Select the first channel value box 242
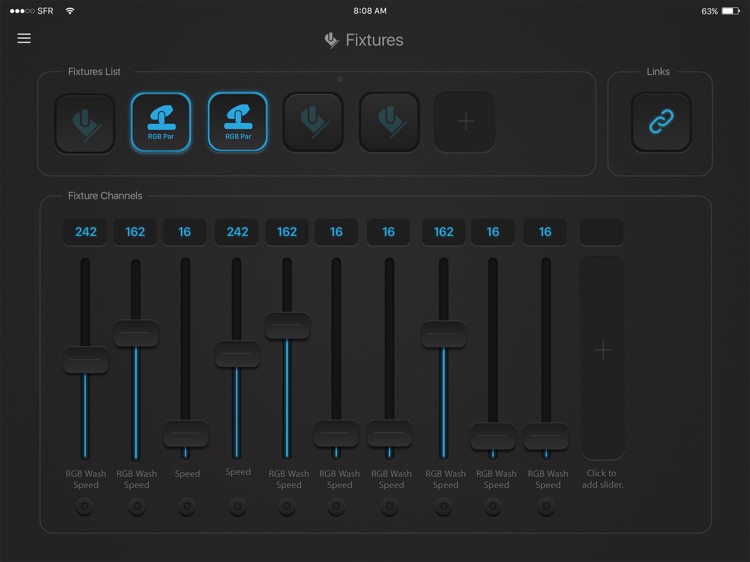The width and height of the screenshot is (750, 562). tap(85, 232)
